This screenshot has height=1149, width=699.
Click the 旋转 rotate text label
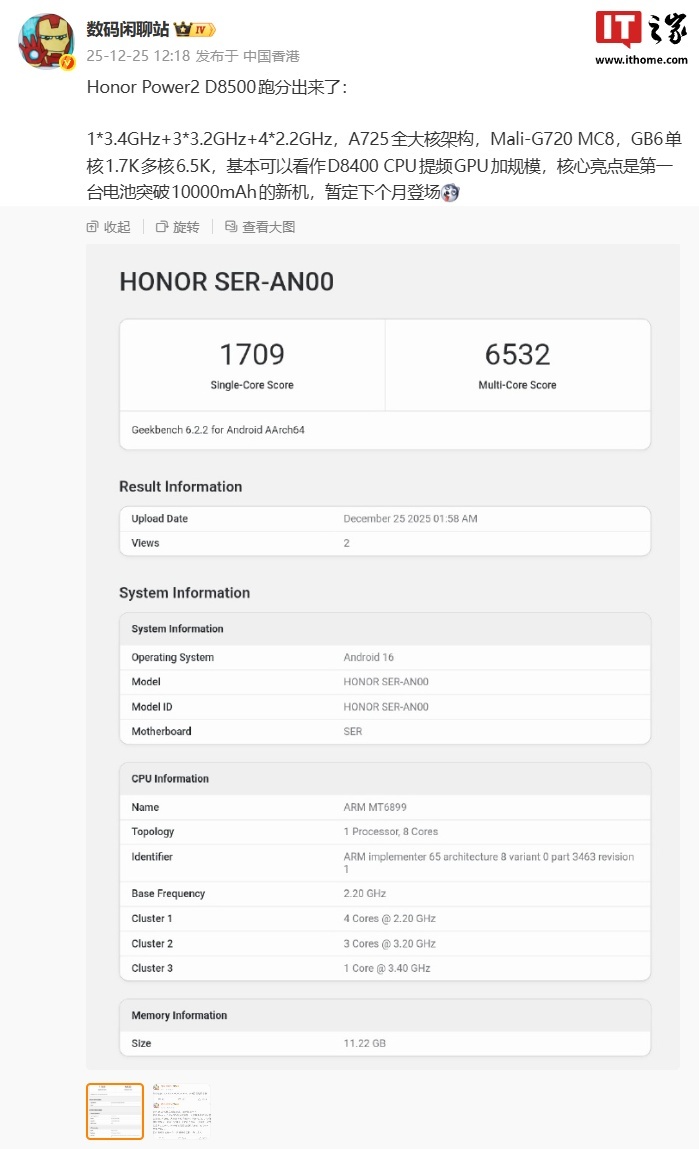point(186,227)
